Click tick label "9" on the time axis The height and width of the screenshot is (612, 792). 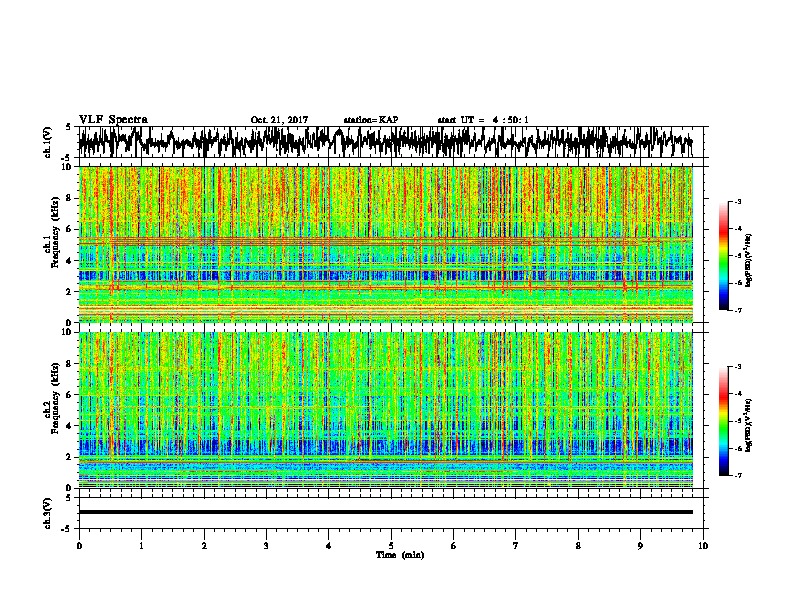640,546
